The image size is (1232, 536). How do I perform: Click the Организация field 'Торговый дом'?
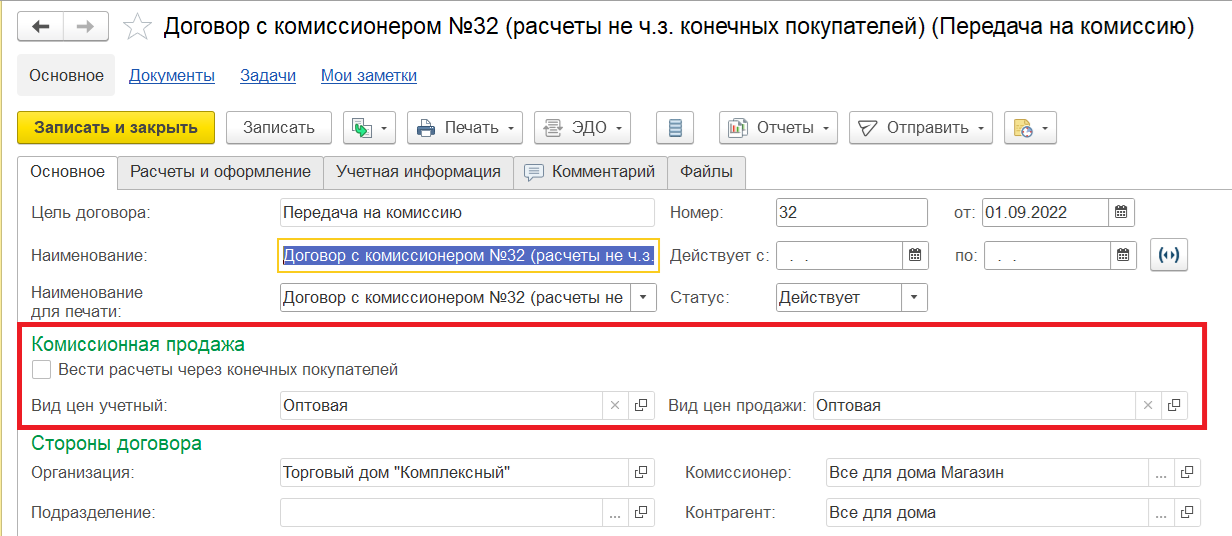click(454, 472)
